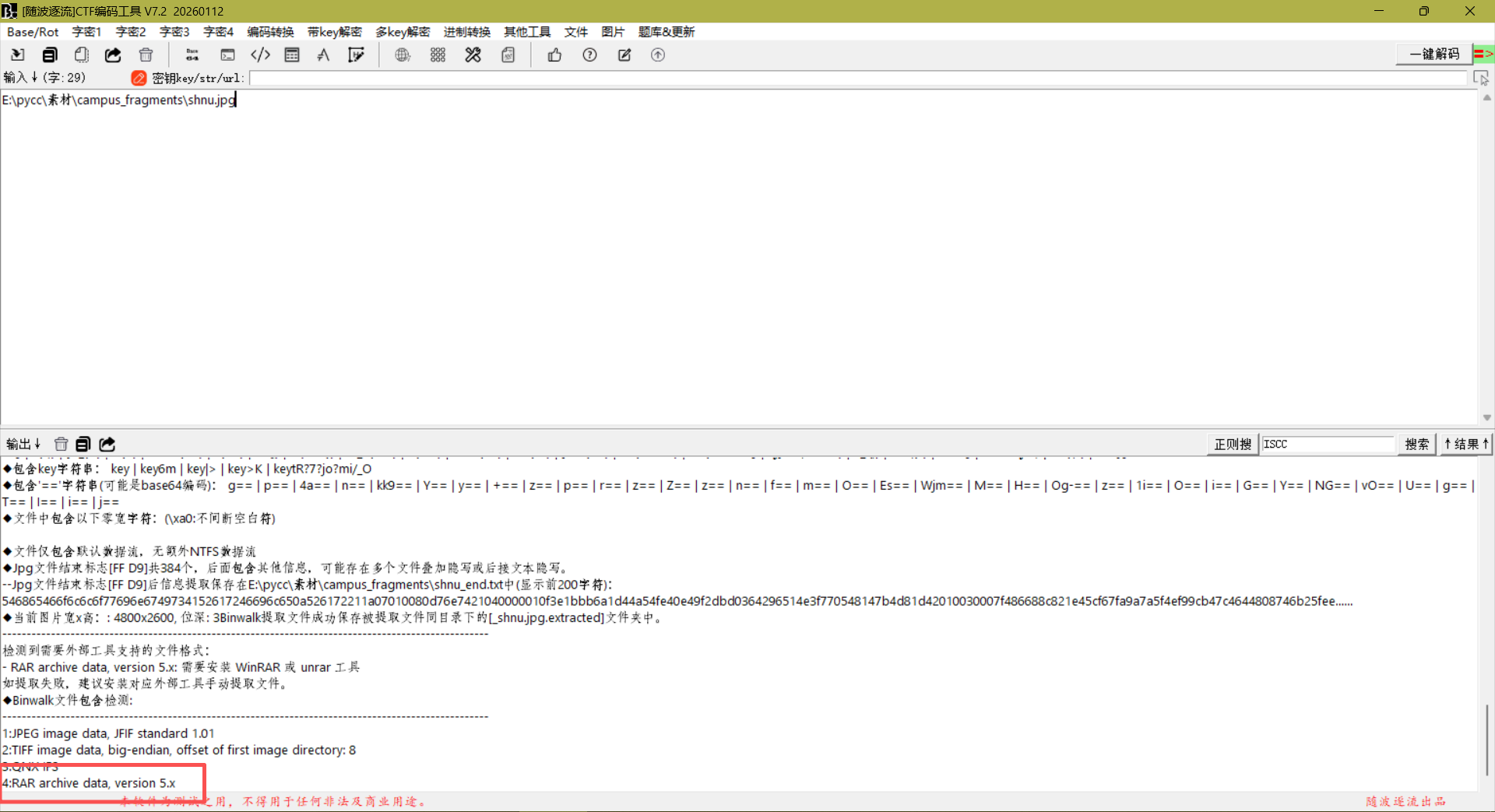Screen dimensions: 1495x812
Task: Click the copy input icon in toolbar
Action: click(50, 54)
